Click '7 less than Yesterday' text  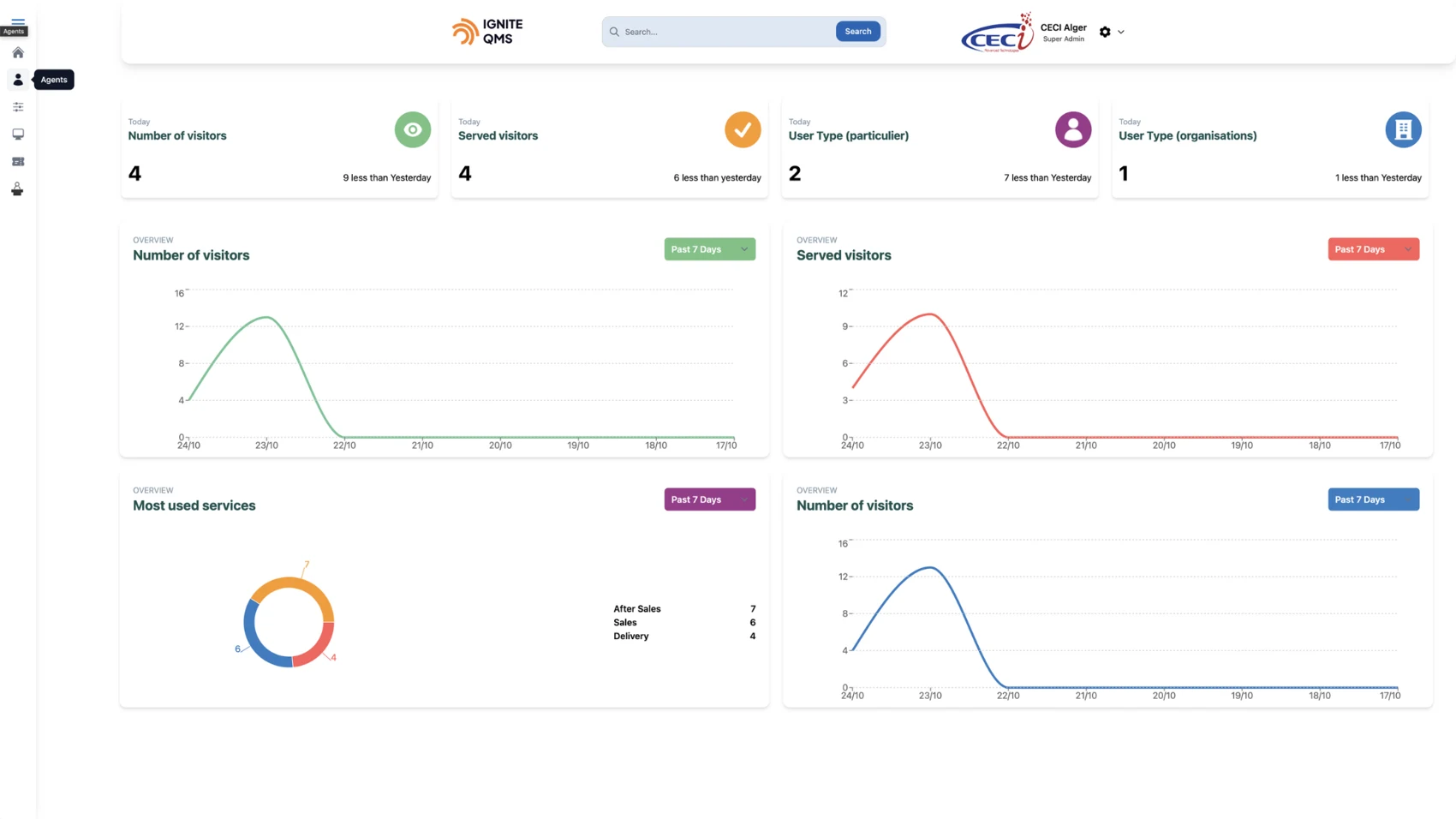1047,178
